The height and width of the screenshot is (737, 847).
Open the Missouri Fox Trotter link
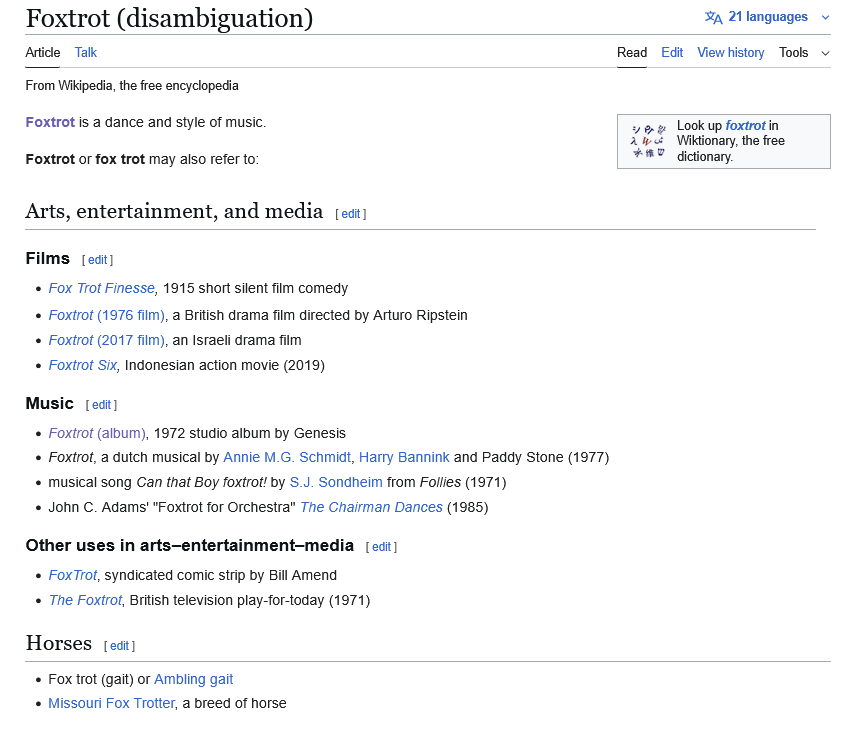111,703
